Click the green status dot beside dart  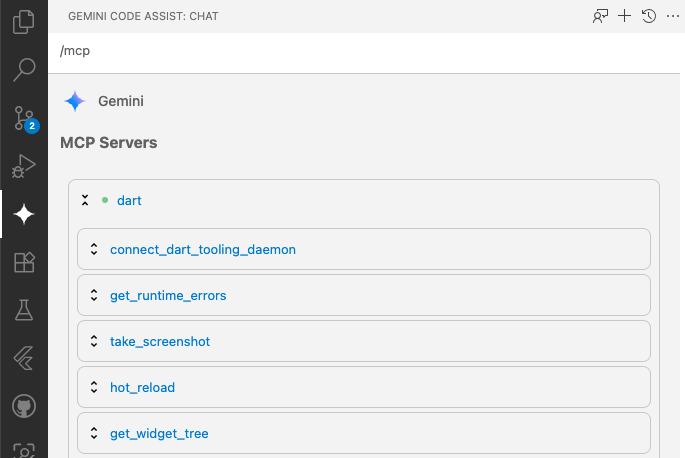105,200
